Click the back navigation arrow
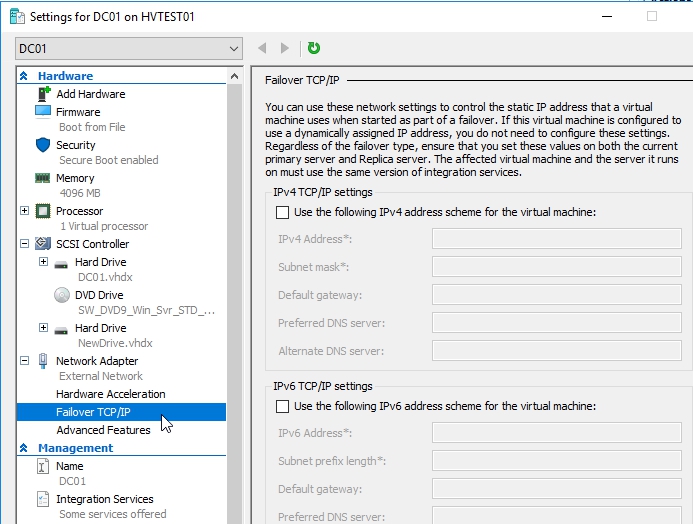 (263, 48)
